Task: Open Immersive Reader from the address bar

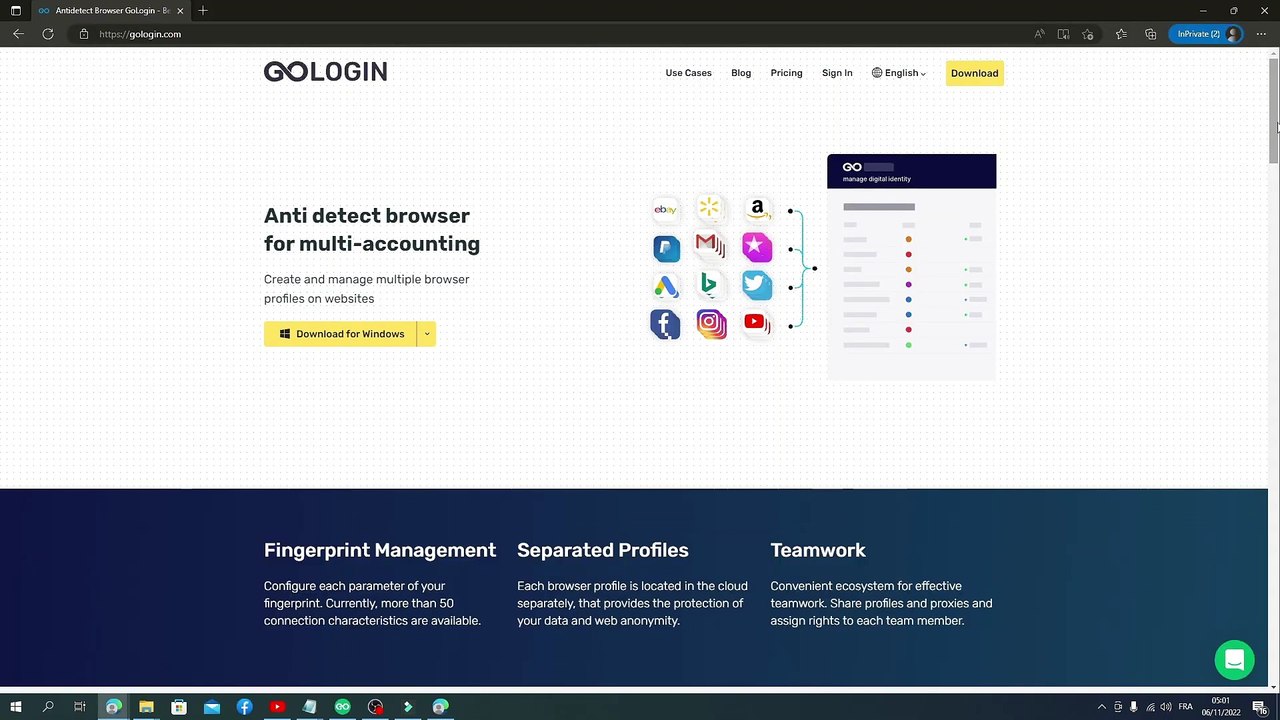Action: 1063,34
